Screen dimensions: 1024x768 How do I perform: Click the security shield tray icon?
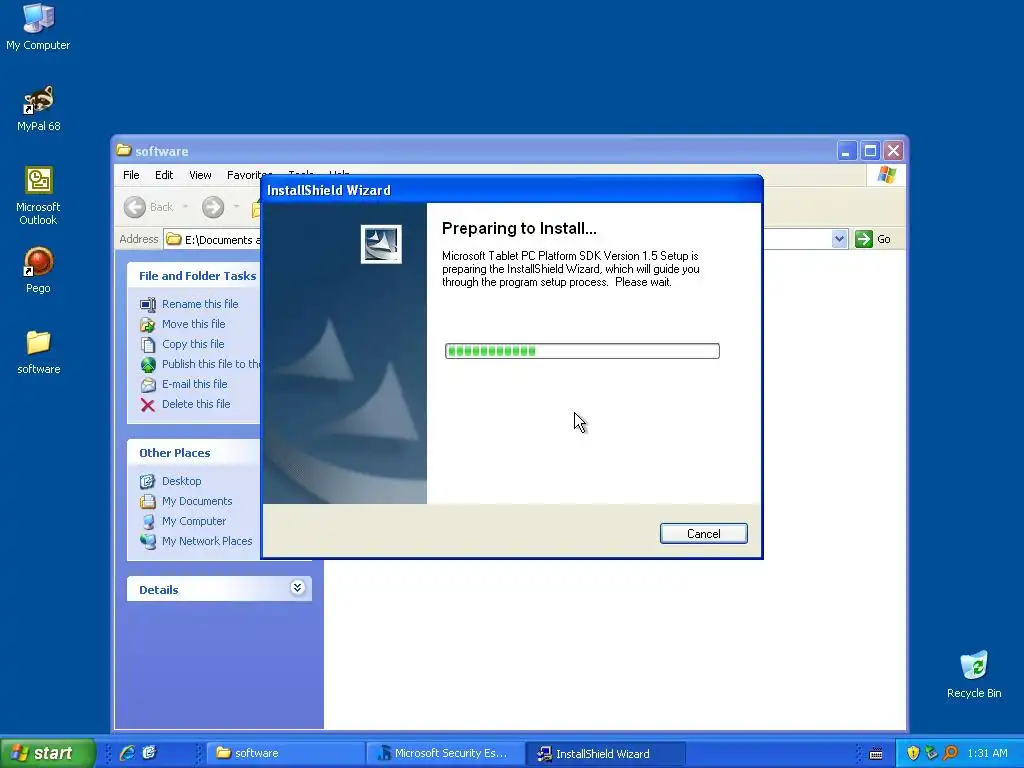coord(913,753)
